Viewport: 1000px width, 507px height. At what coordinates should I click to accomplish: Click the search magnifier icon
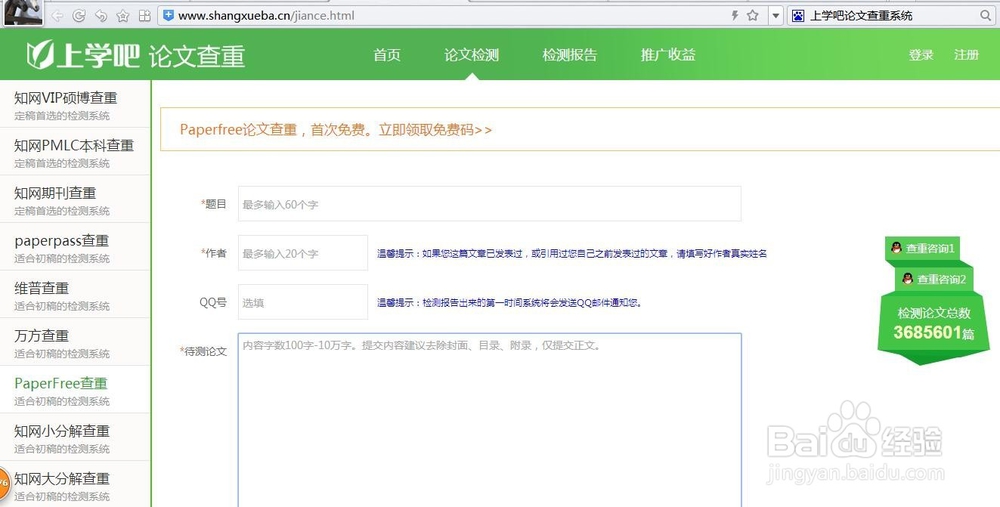985,16
